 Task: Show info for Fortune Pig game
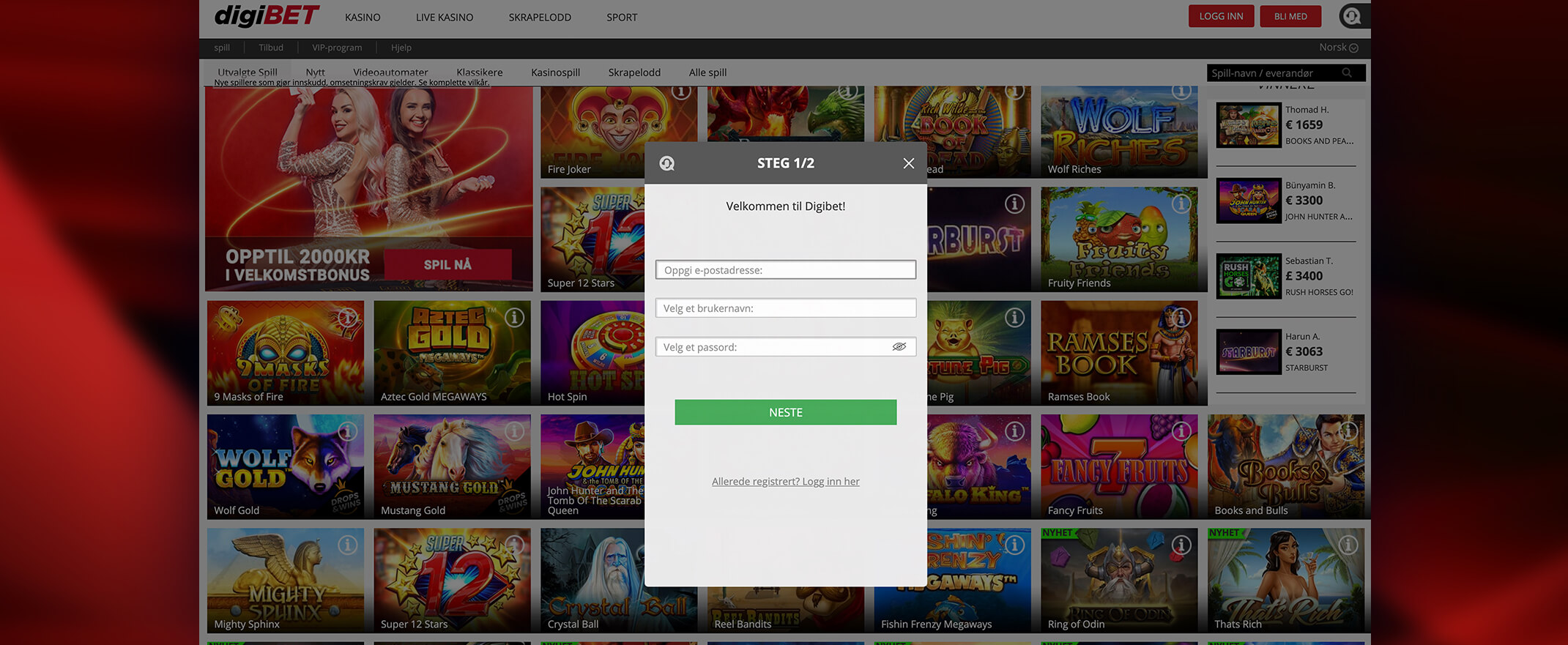(x=1014, y=318)
